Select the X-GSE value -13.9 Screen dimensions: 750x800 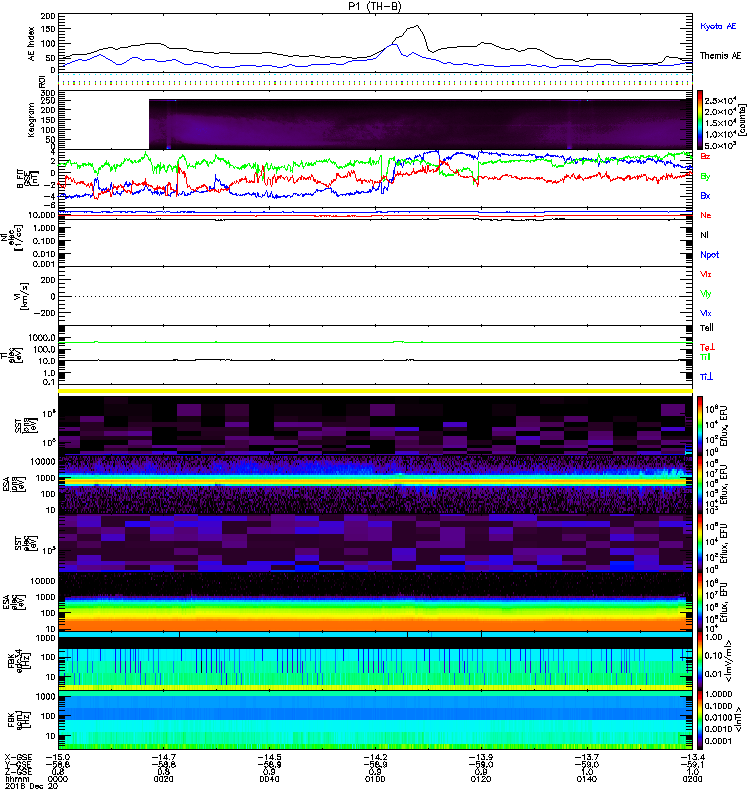[x=481, y=757]
